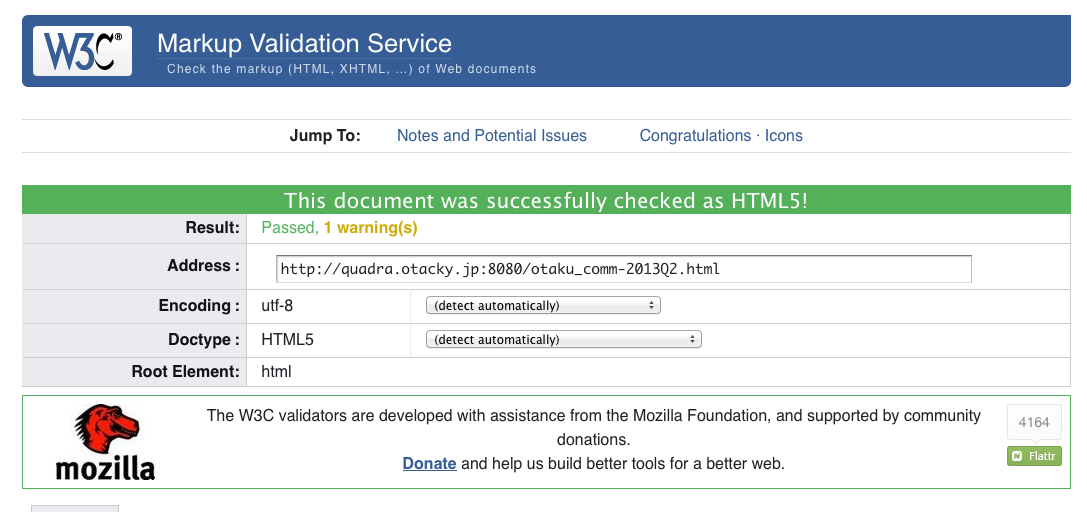Jump to the Congratulations section

pos(695,136)
